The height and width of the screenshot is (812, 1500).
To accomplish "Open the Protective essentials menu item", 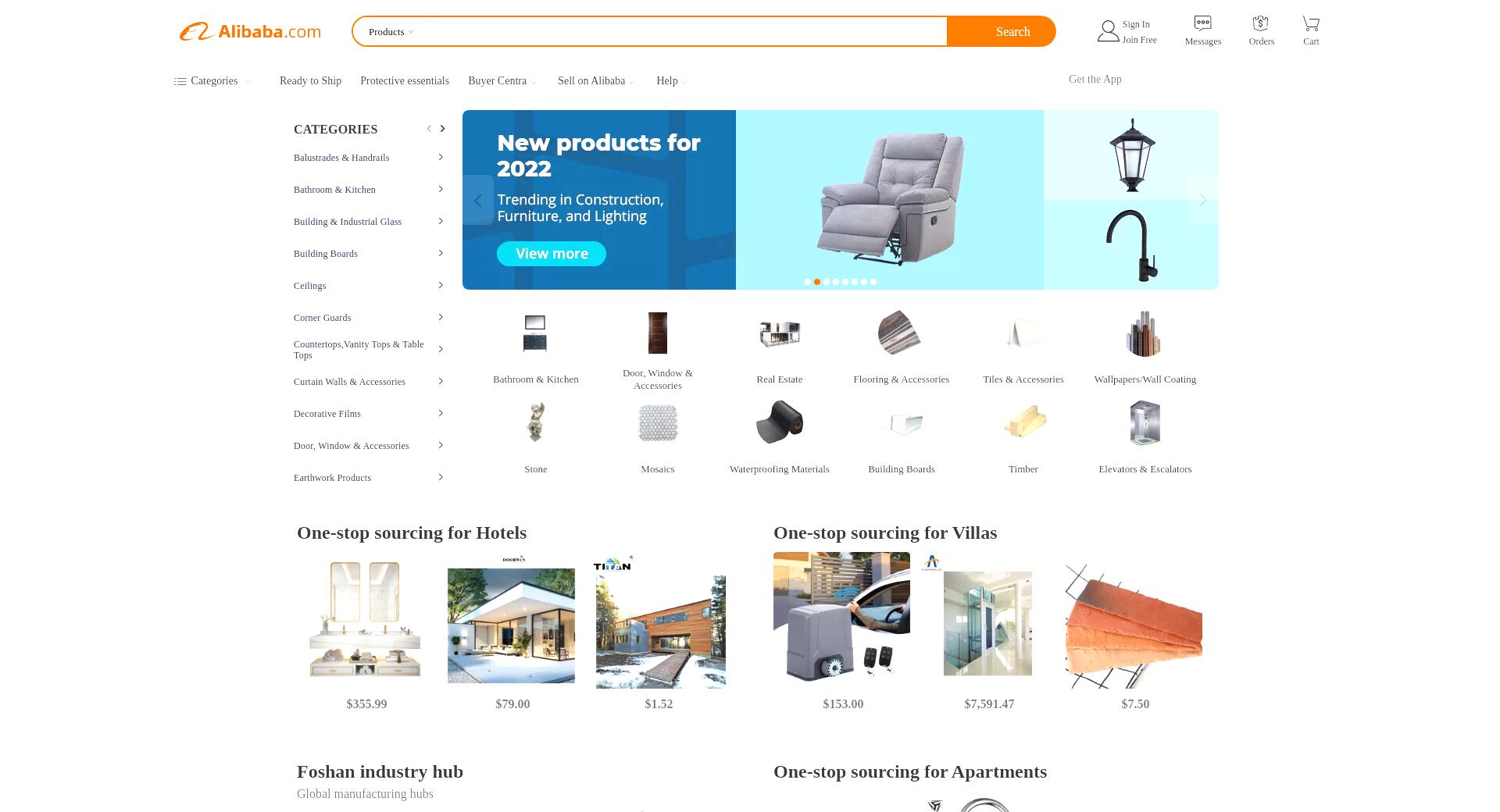I will click(405, 81).
